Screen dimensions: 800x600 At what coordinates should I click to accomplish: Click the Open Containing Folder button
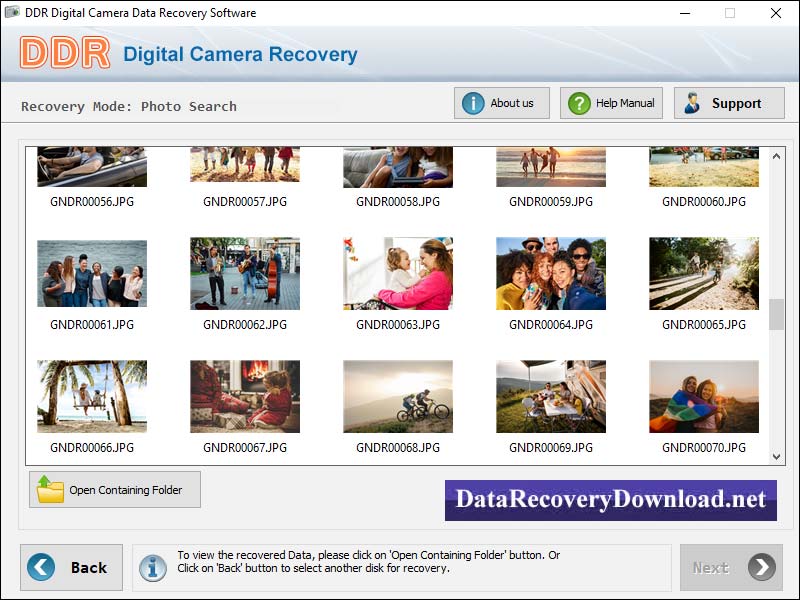click(114, 489)
